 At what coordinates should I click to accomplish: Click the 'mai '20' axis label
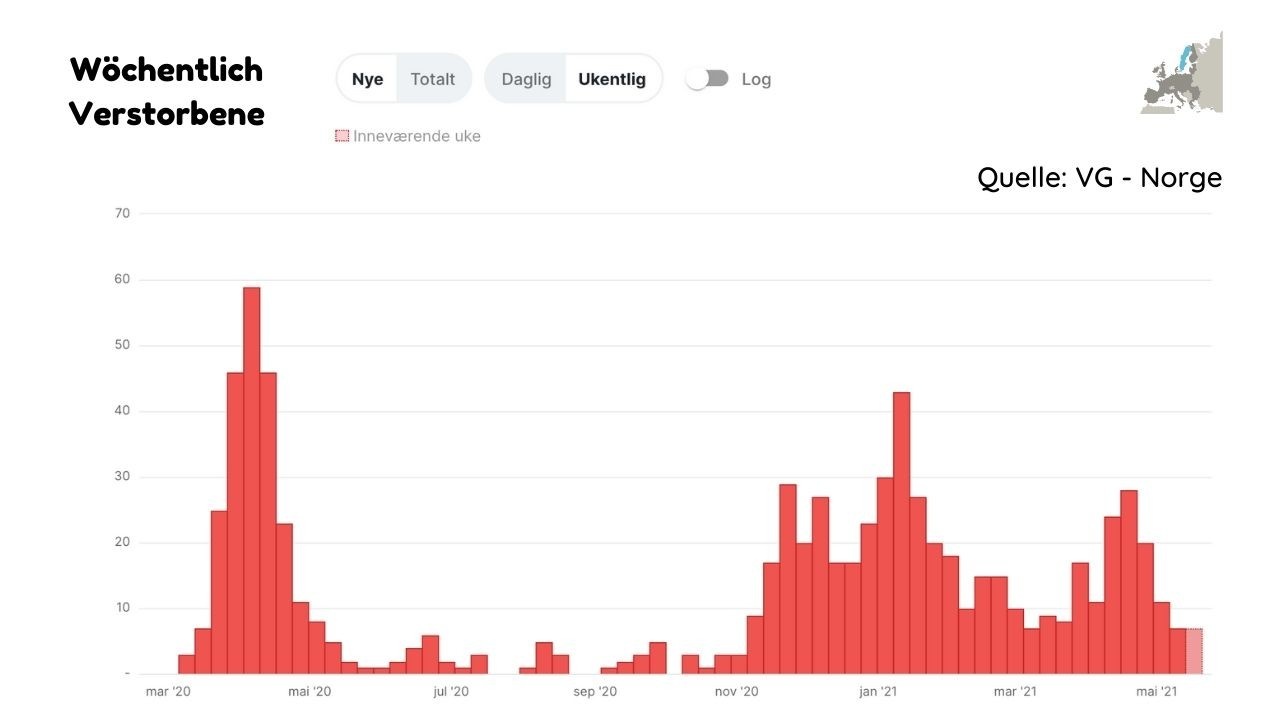click(308, 691)
